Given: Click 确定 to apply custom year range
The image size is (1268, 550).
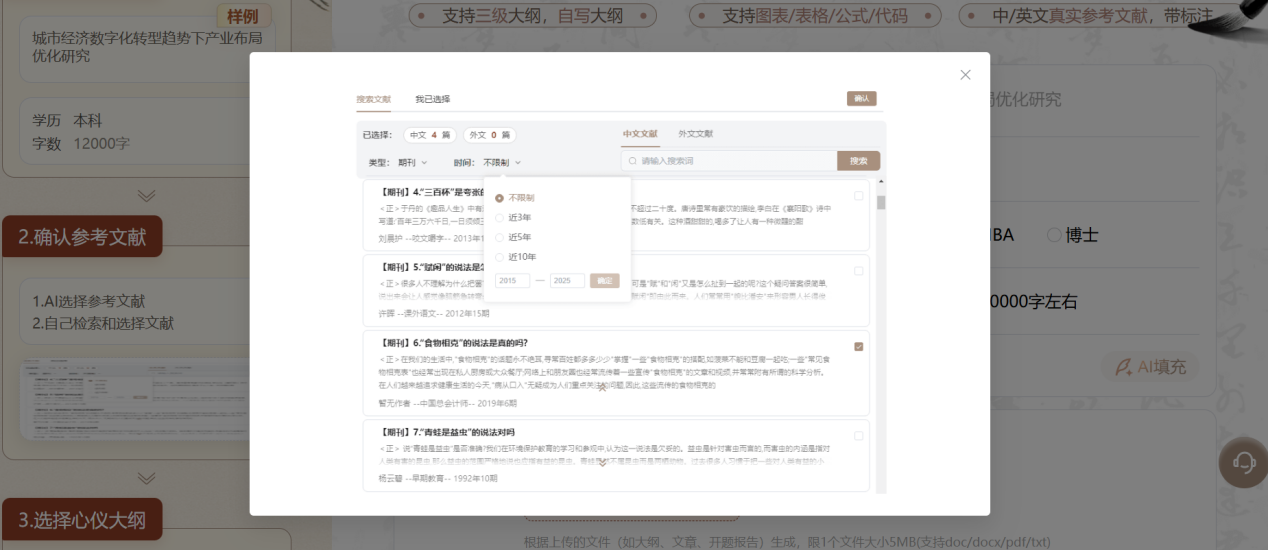Looking at the screenshot, I should click(x=604, y=281).
